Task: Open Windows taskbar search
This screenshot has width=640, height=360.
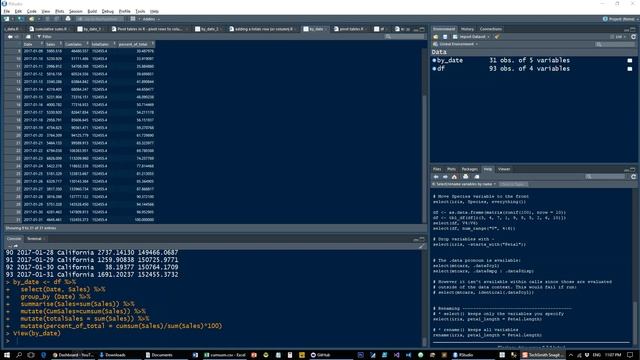Action: 19,355
